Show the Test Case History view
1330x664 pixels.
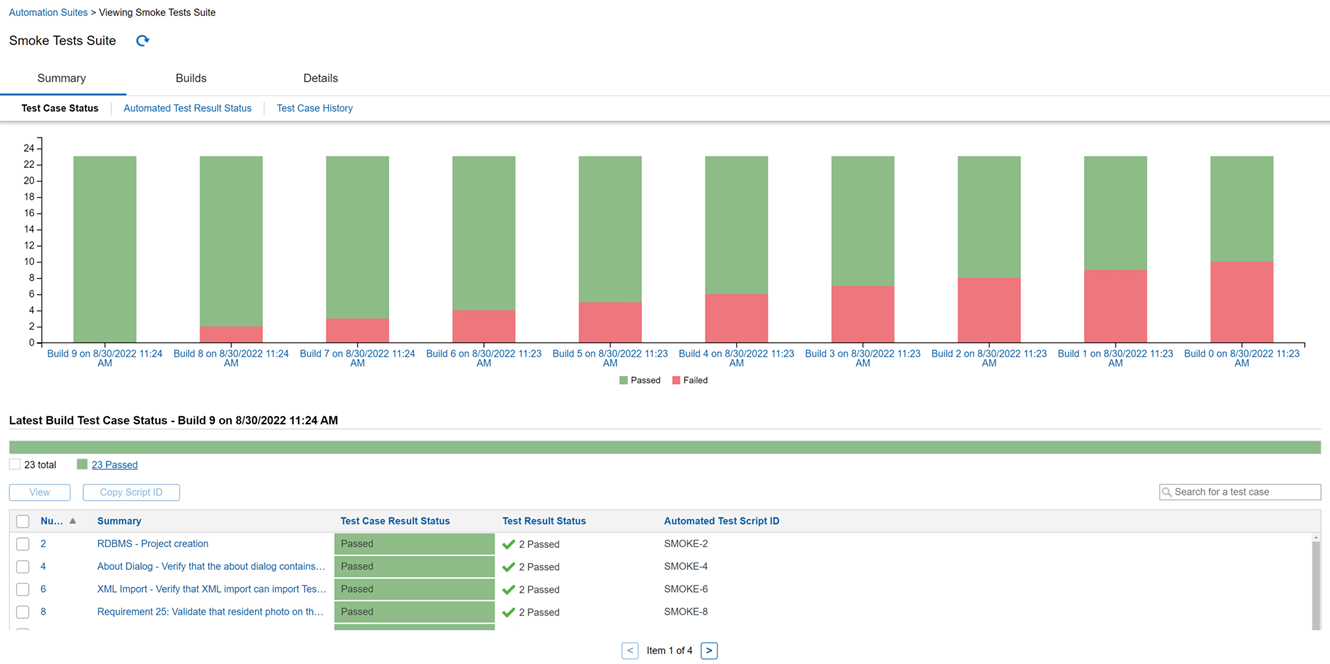coord(314,108)
